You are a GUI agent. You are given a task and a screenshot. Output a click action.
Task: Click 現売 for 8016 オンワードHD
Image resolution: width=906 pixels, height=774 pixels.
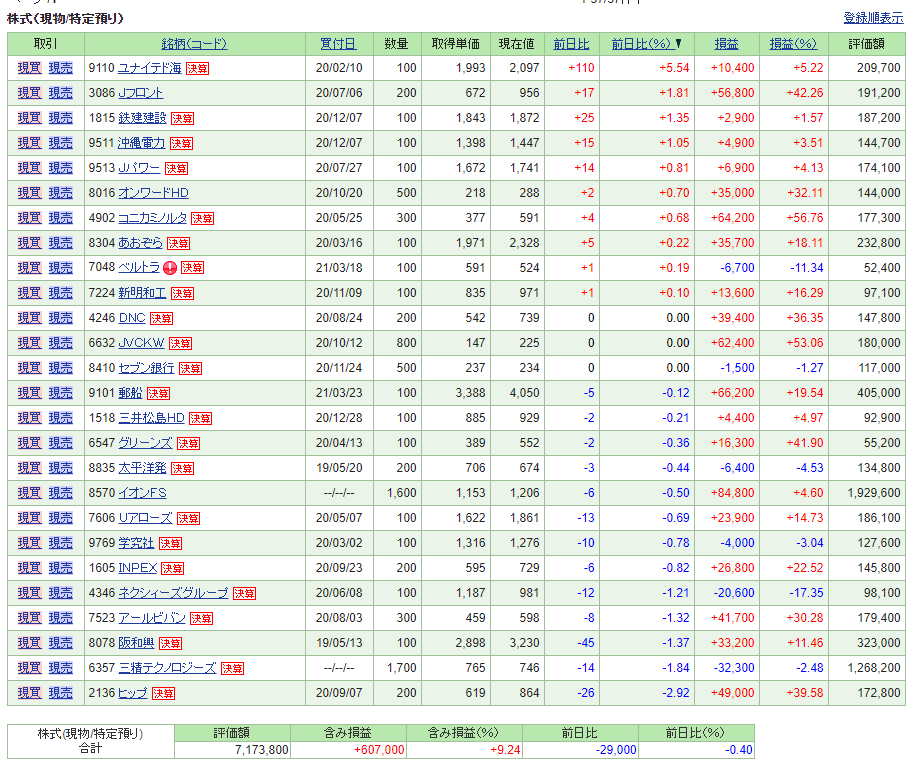coord(61,193)
